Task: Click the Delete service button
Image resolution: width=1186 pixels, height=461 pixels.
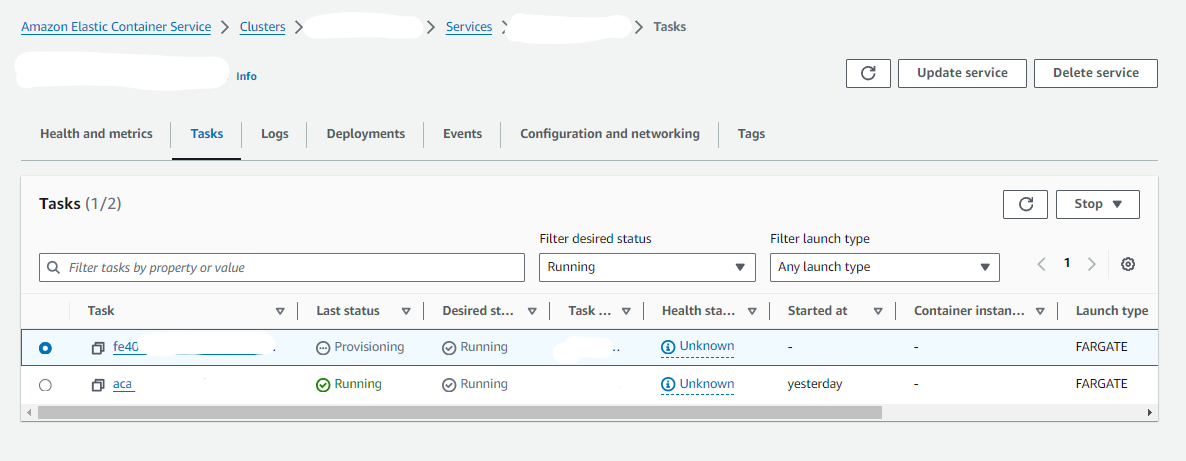Action: [x=1095, y=73]
